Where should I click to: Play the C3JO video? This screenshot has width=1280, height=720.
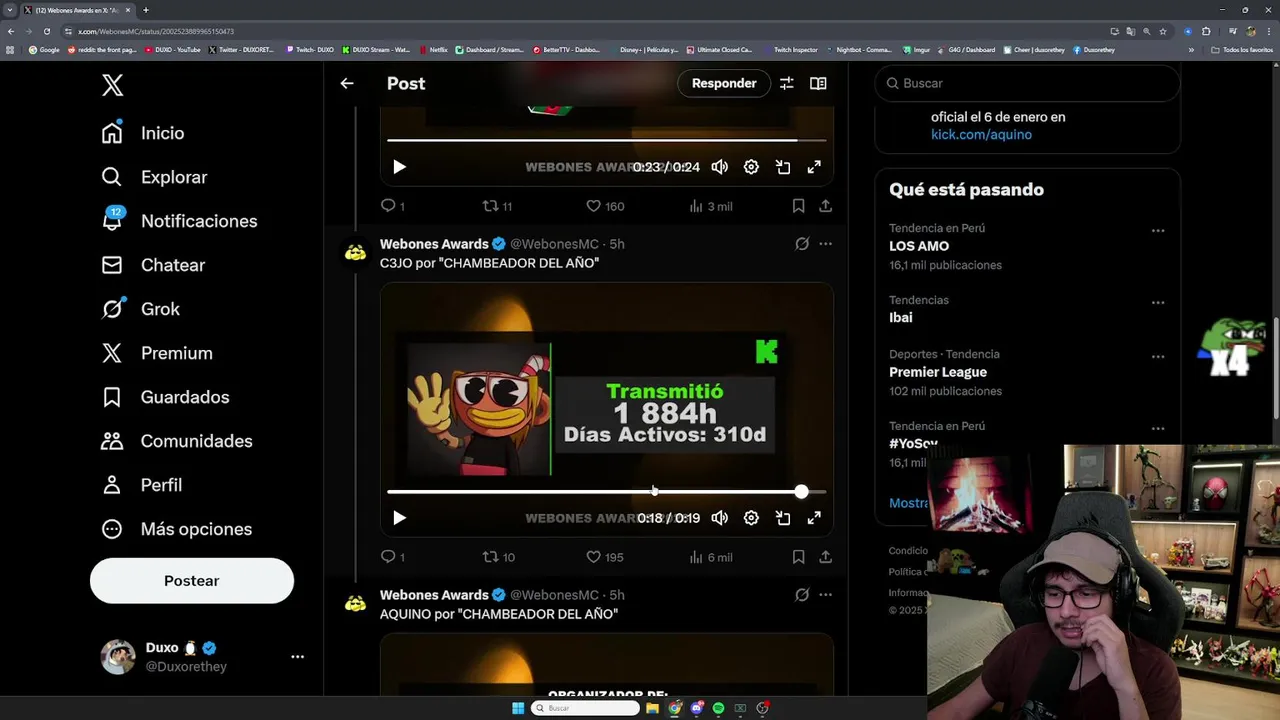point(399,518)
